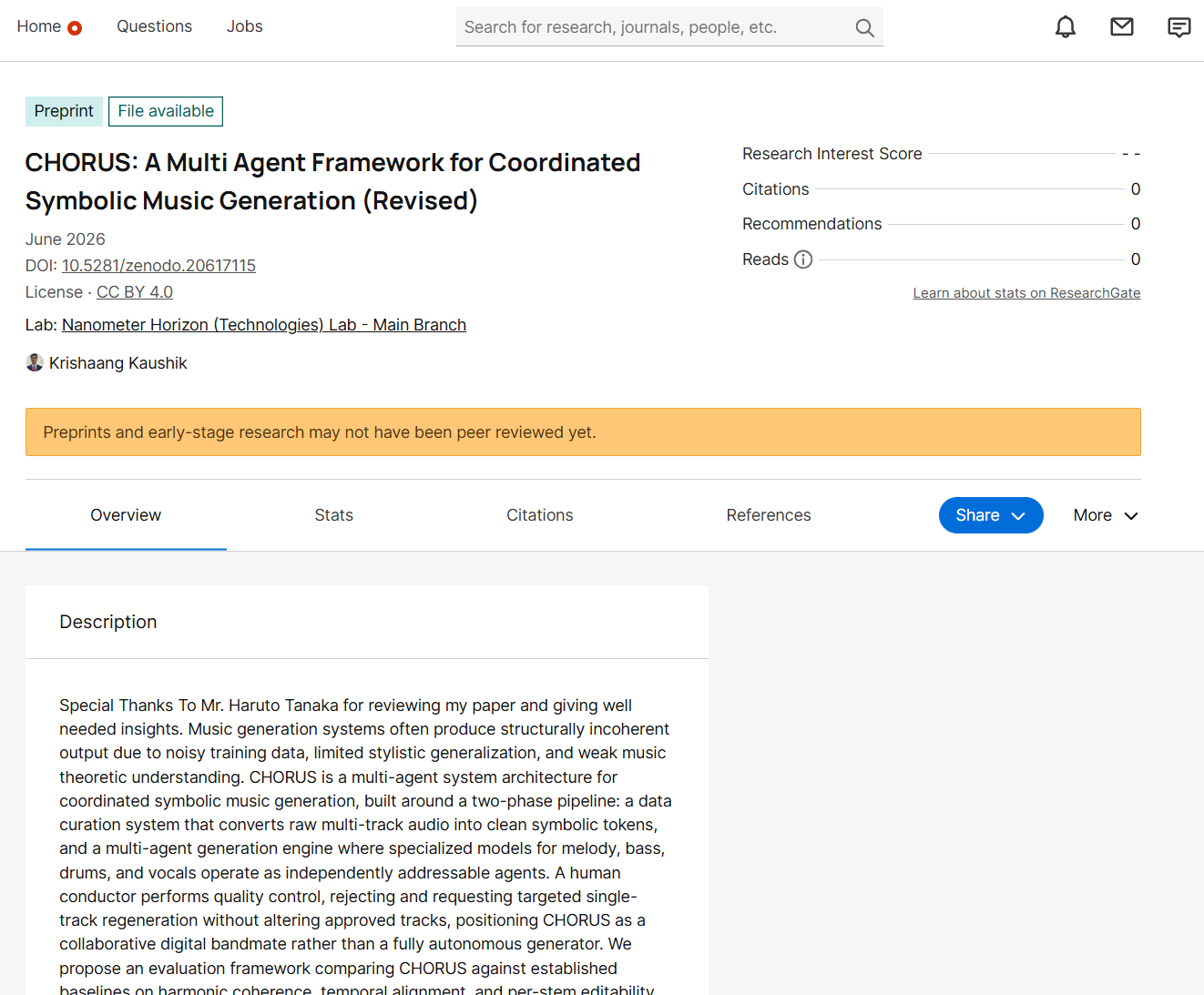Click the Home notification dot
This screenshot has height=995, width=1204.
point(75,28)
